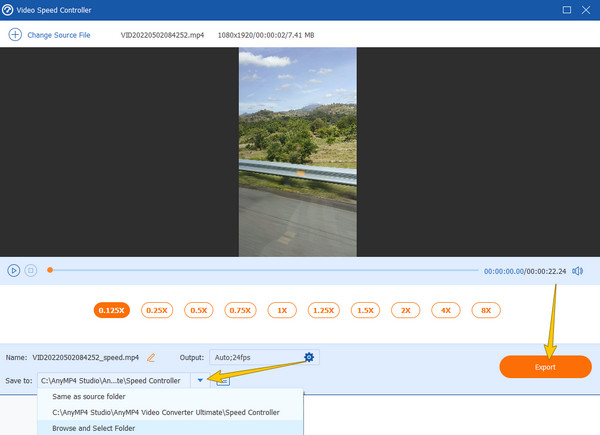
Task: Click the orange playhead on the seek bar
Action: click(x=50, y=270)
